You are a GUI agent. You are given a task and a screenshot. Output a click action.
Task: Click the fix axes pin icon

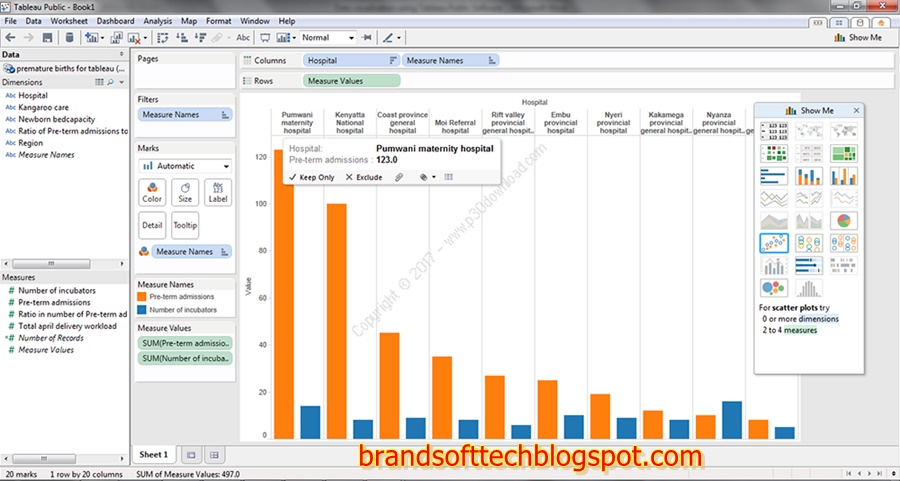click(x=366, y=37)
